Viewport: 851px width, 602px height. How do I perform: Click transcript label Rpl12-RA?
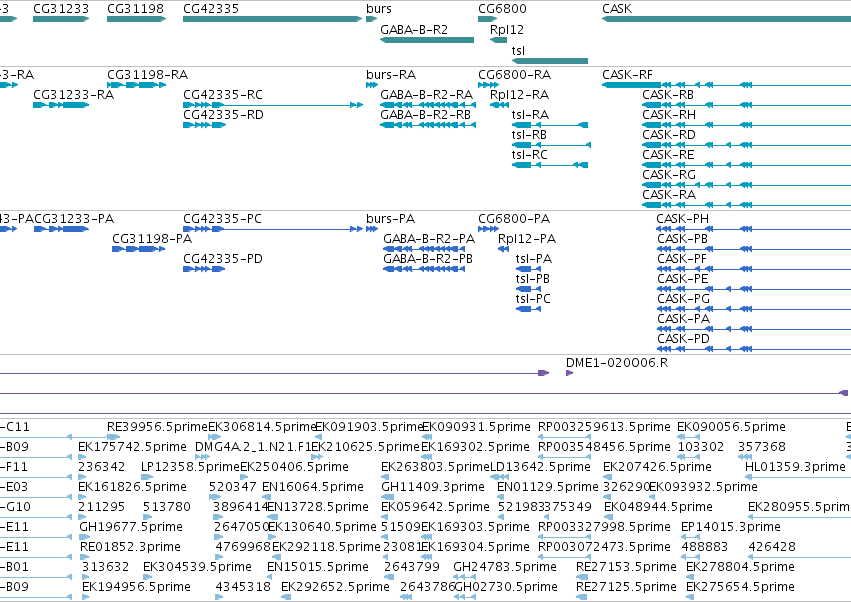pos(519,94)
